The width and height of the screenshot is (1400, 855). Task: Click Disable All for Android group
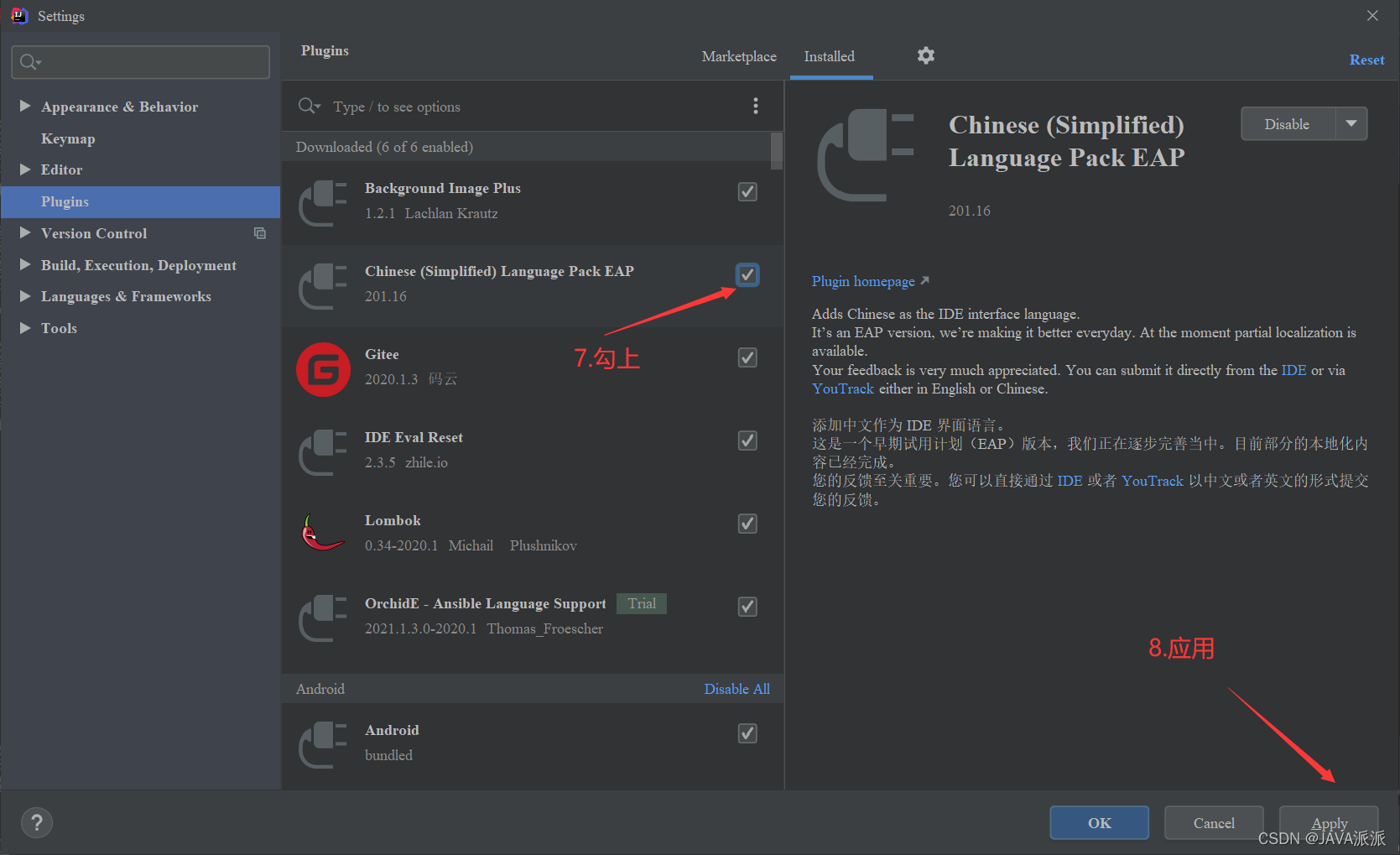(736, 689)
